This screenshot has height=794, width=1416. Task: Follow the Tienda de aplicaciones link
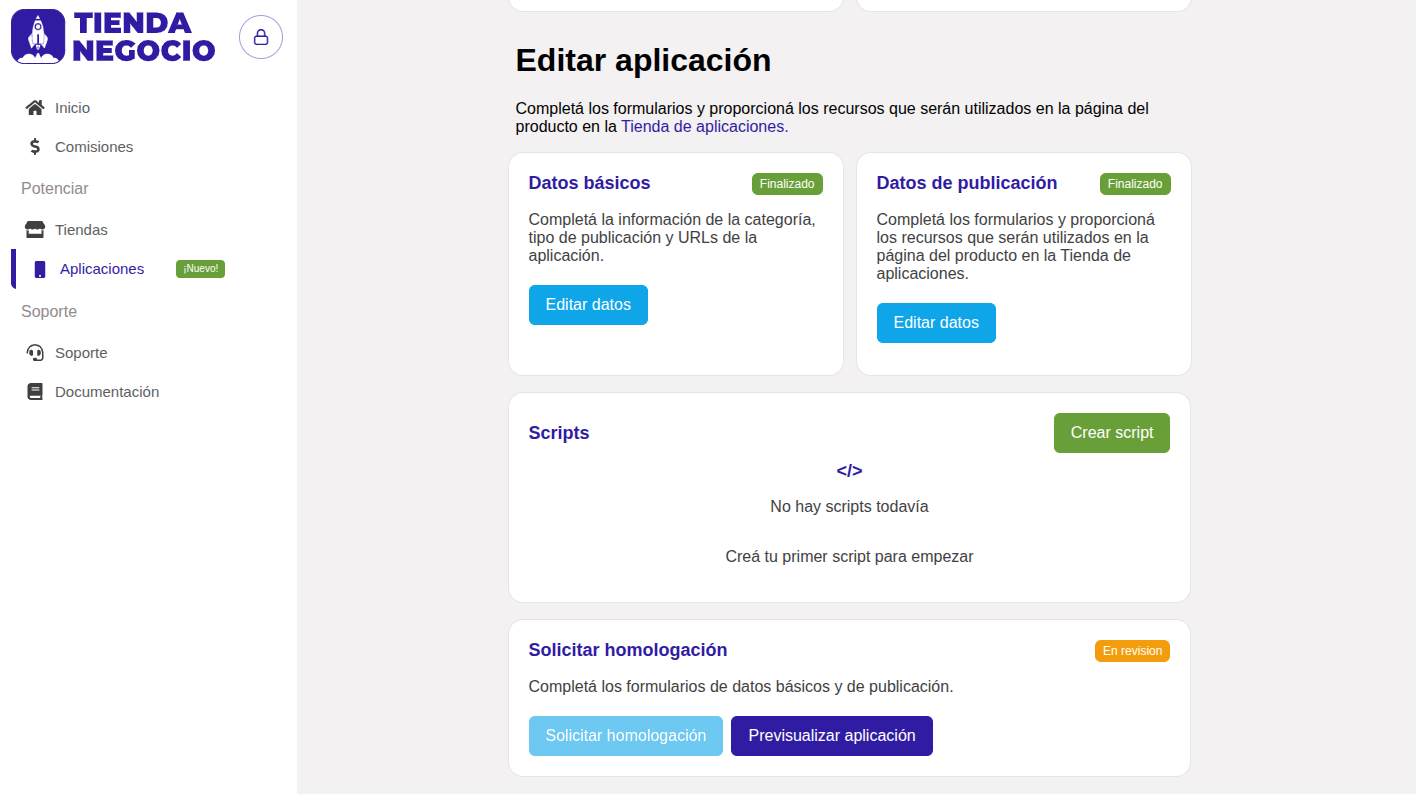click(x=705, y=127)
